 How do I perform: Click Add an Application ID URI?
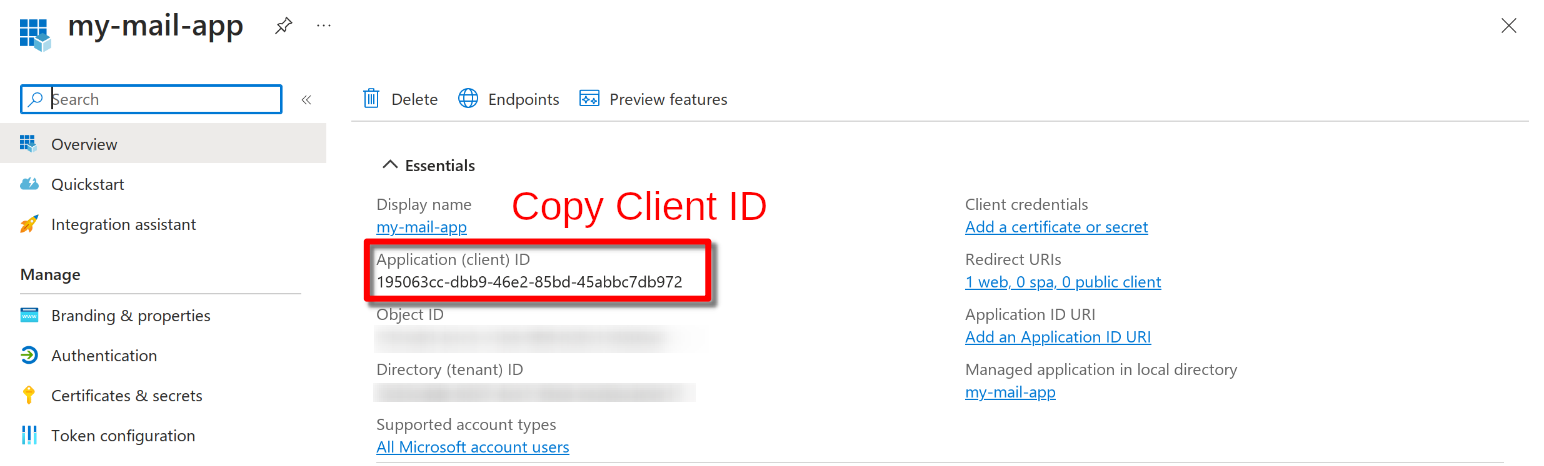coord(1058,337)
